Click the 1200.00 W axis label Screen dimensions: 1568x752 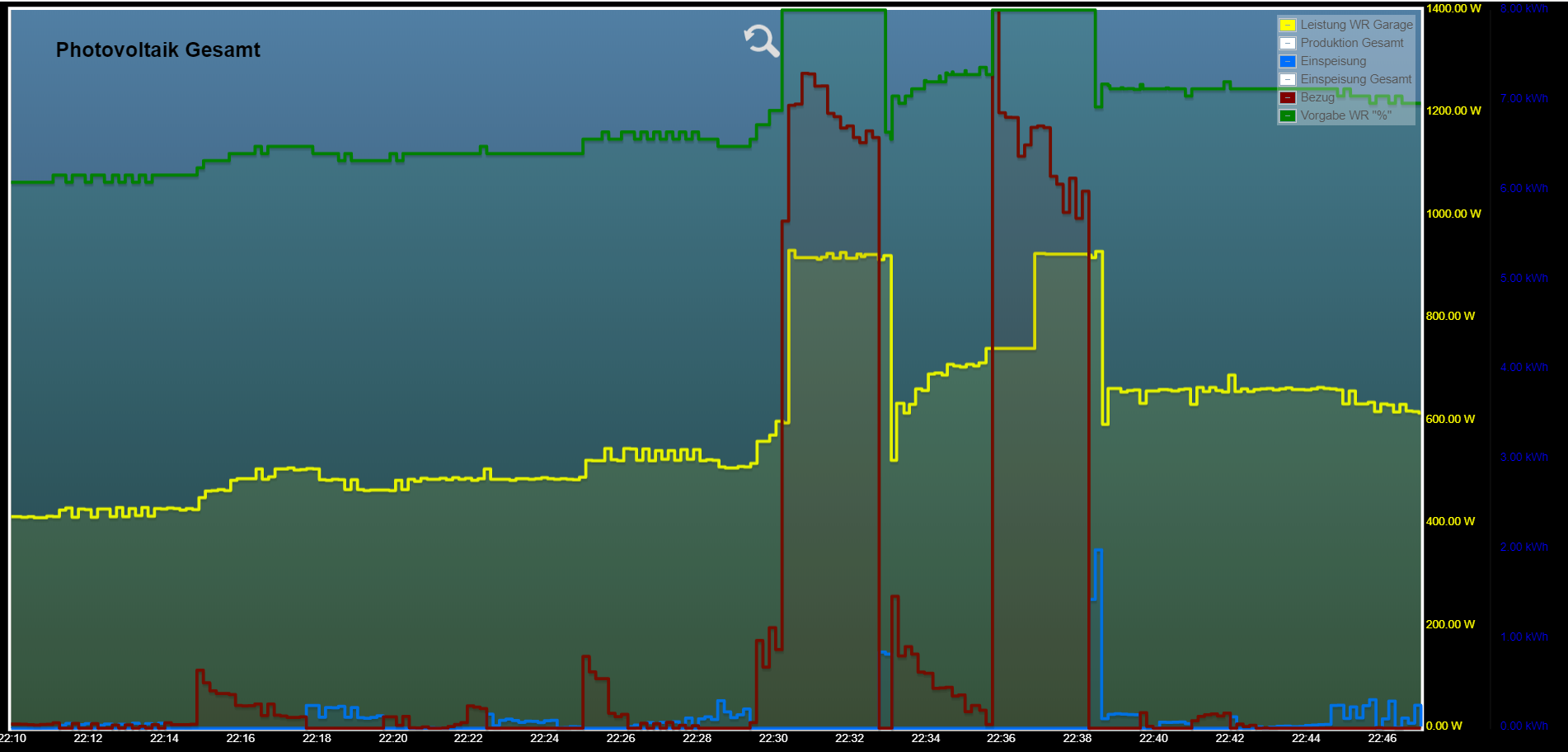click(1453, 110)
